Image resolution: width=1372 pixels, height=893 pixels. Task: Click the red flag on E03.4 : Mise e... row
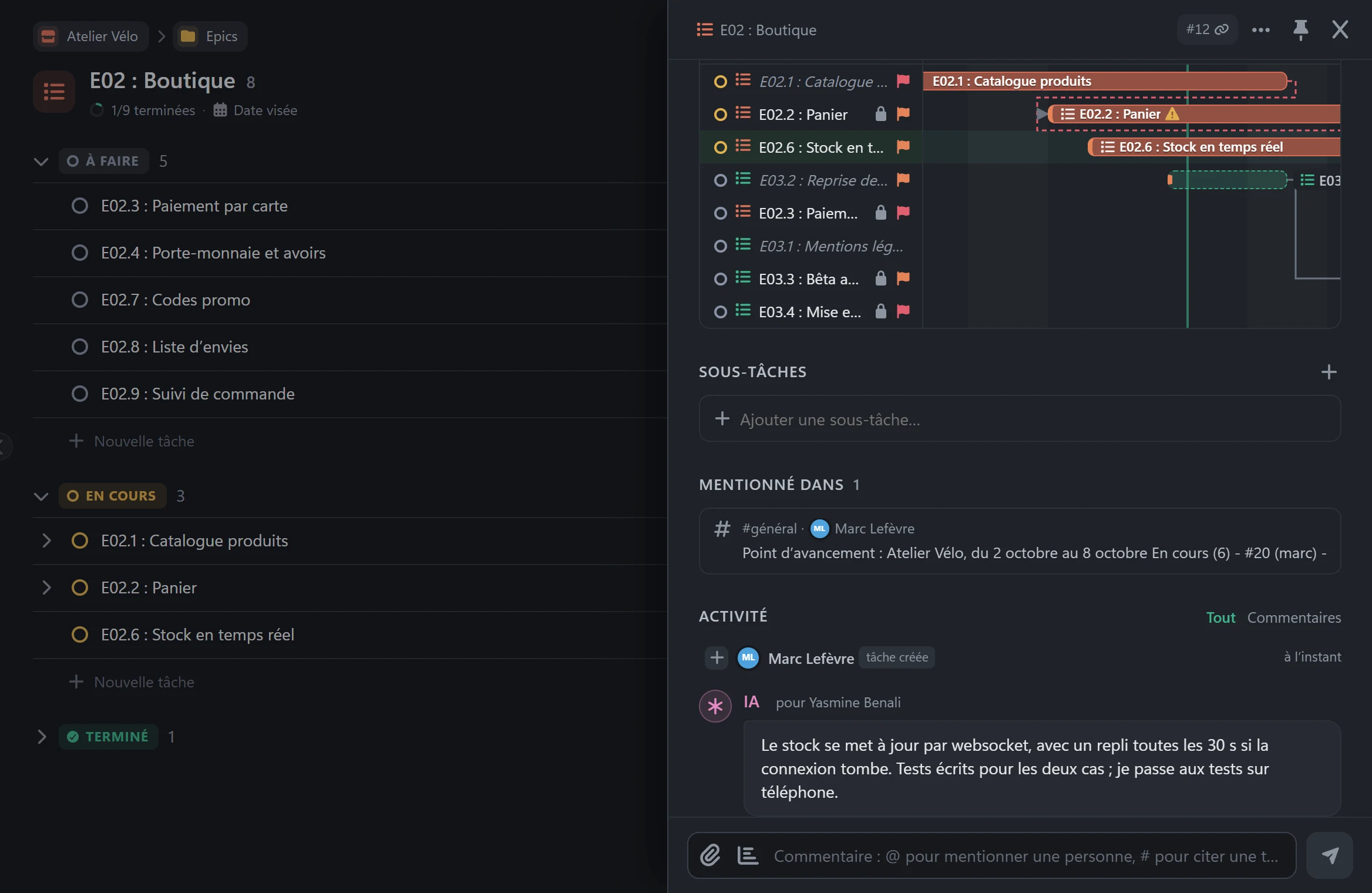point(903,311)
